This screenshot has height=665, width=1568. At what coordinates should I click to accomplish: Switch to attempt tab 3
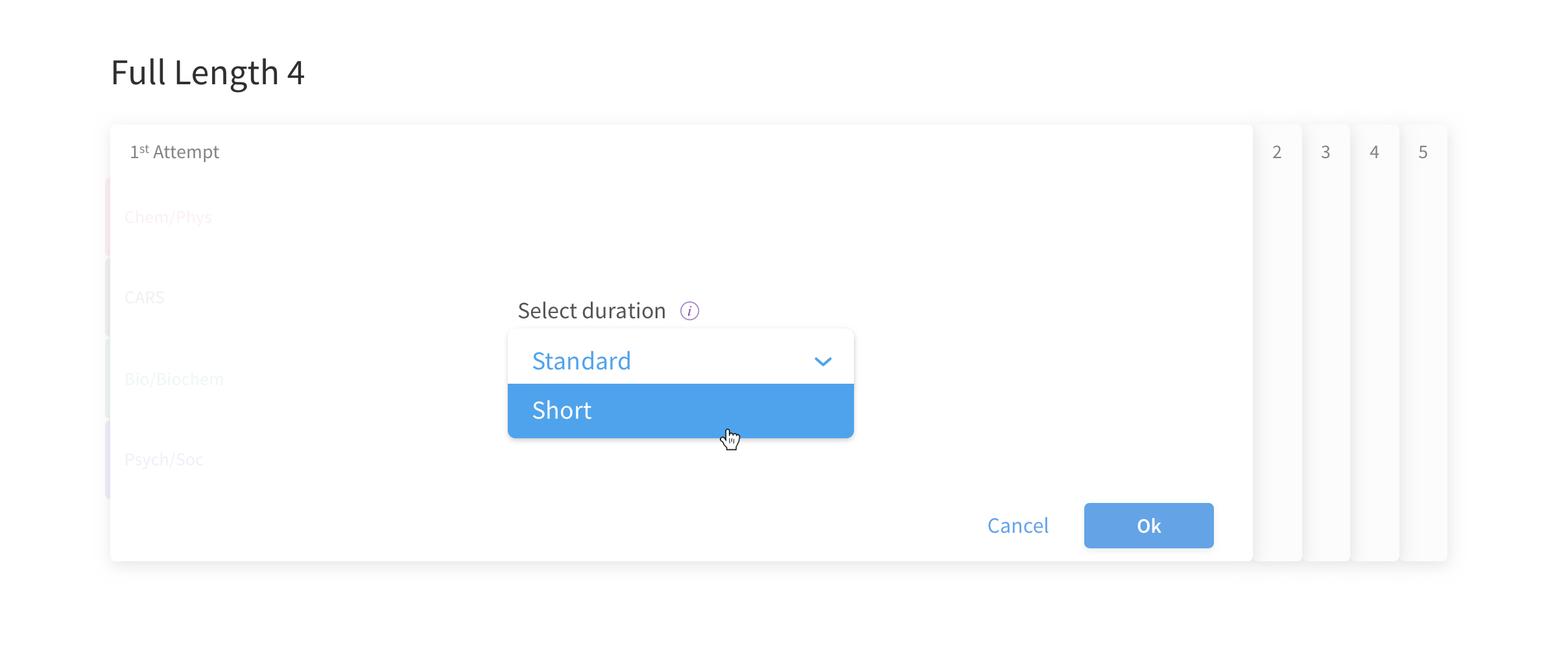tap(1325, 152)
